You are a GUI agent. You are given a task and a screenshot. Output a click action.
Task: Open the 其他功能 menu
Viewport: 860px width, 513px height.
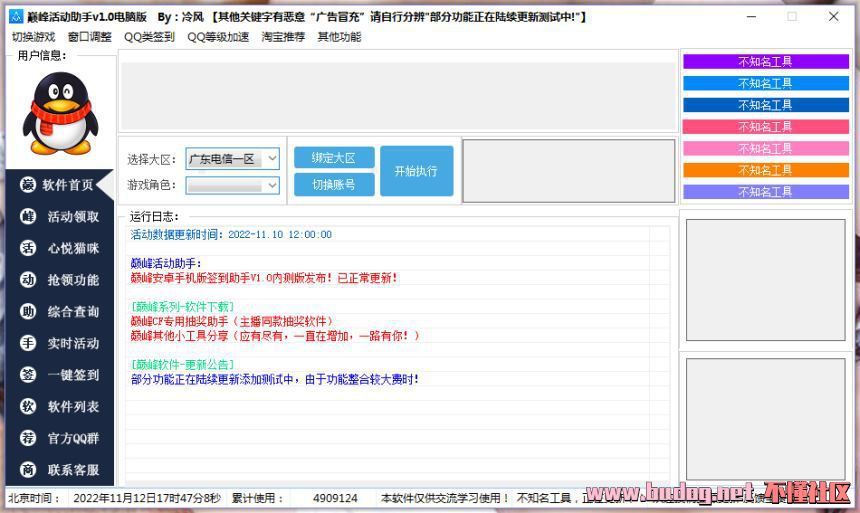coord(339,37)
